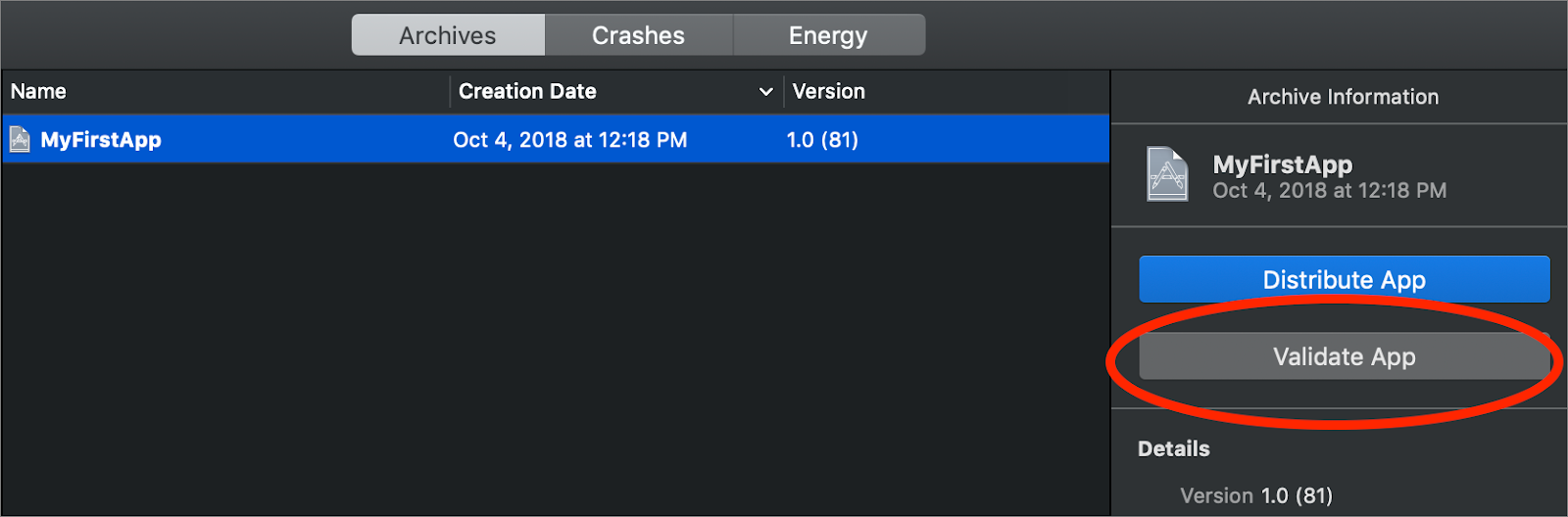Image resolution: width=1568 pixels, height=517 pixels.
Task: Click the 1.0 (81) version cell in row
Action: pyautogui.click(x=822, y=140)
